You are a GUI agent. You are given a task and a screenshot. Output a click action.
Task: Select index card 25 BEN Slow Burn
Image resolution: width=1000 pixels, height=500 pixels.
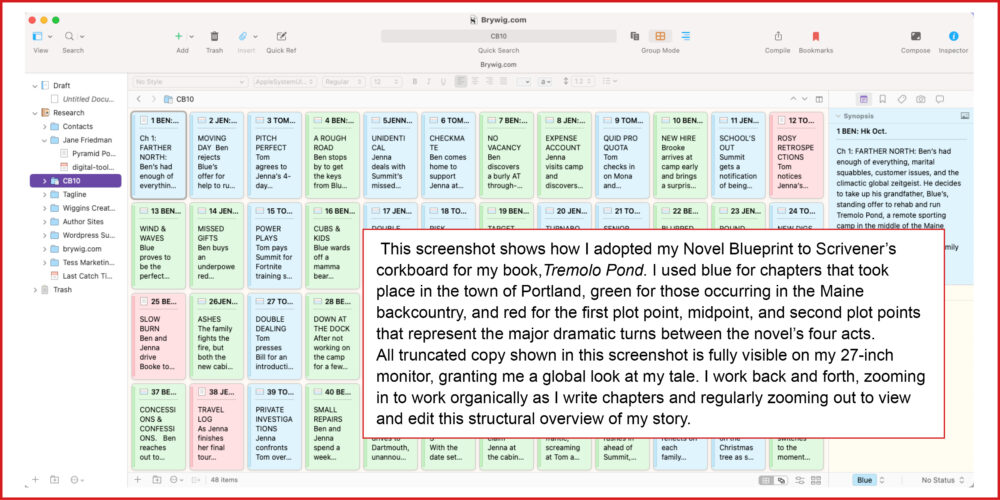pos(159,336)
